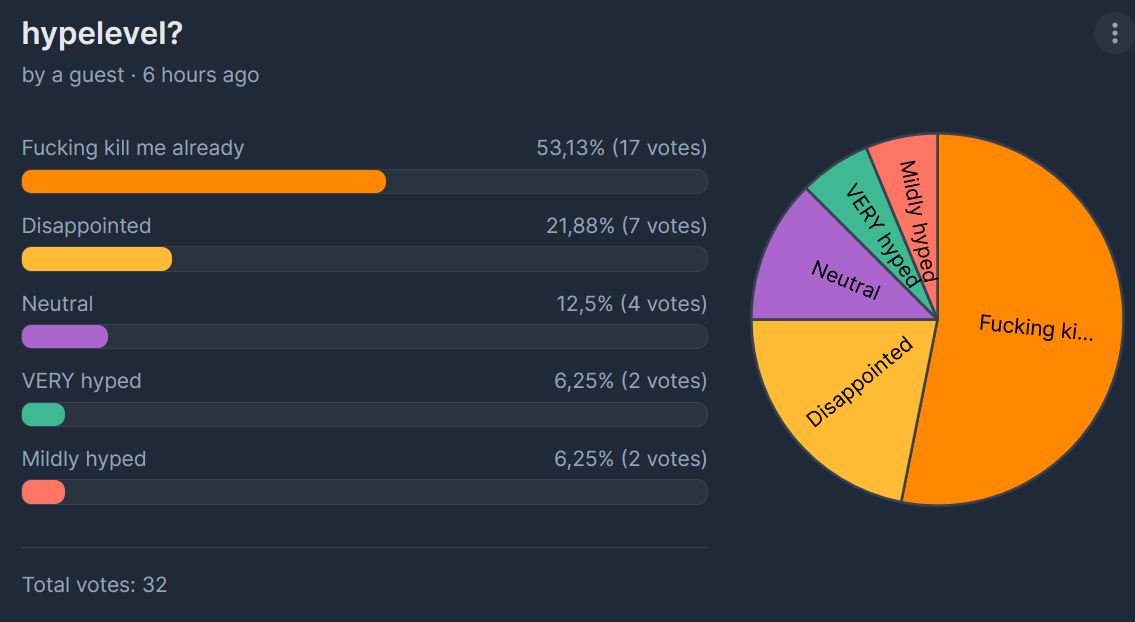Click the '6 hours ago' timestamp

click(x=201, y=75)
